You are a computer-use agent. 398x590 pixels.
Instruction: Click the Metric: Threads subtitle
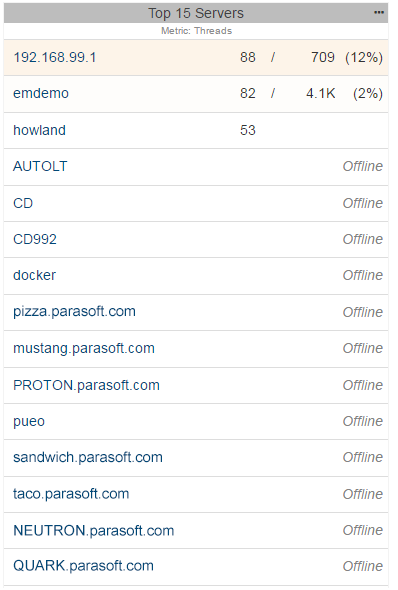pos(196,31)
